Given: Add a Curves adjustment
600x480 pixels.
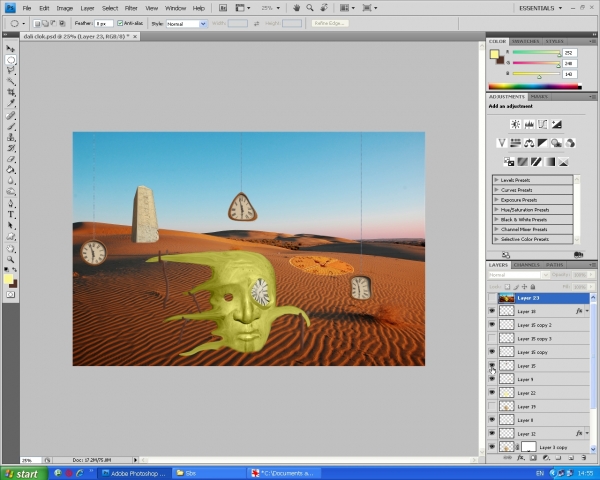Looking at the screenshot, I should [x=543, y=124].
